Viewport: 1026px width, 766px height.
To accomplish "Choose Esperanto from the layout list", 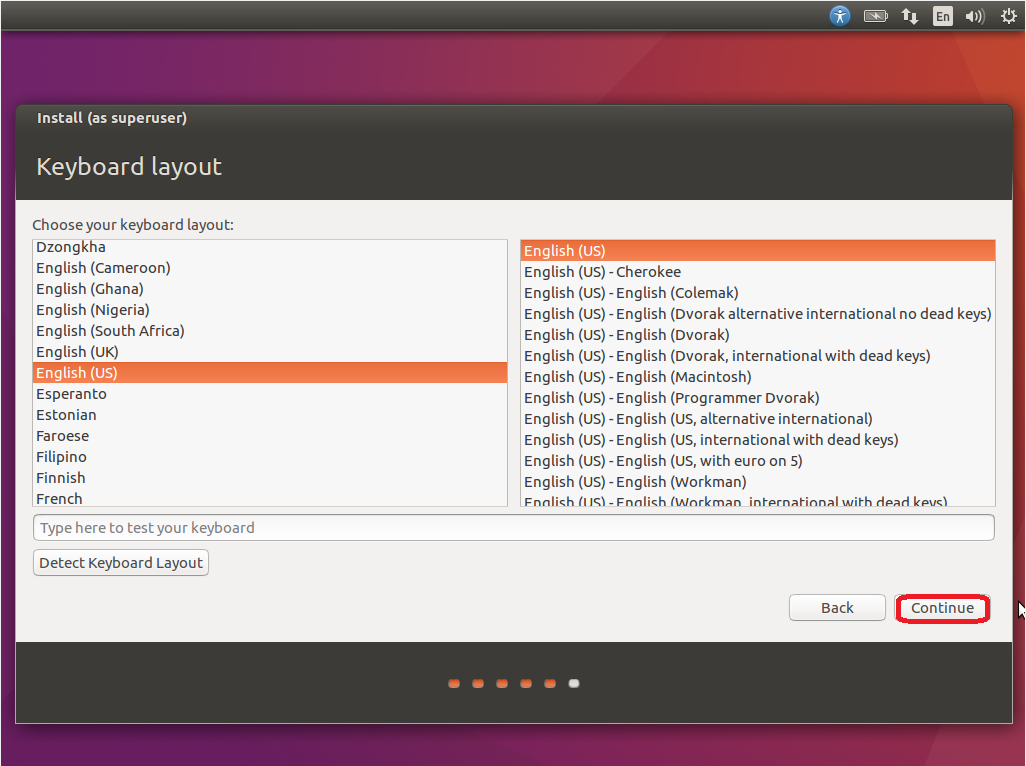I will pos(71,394).
